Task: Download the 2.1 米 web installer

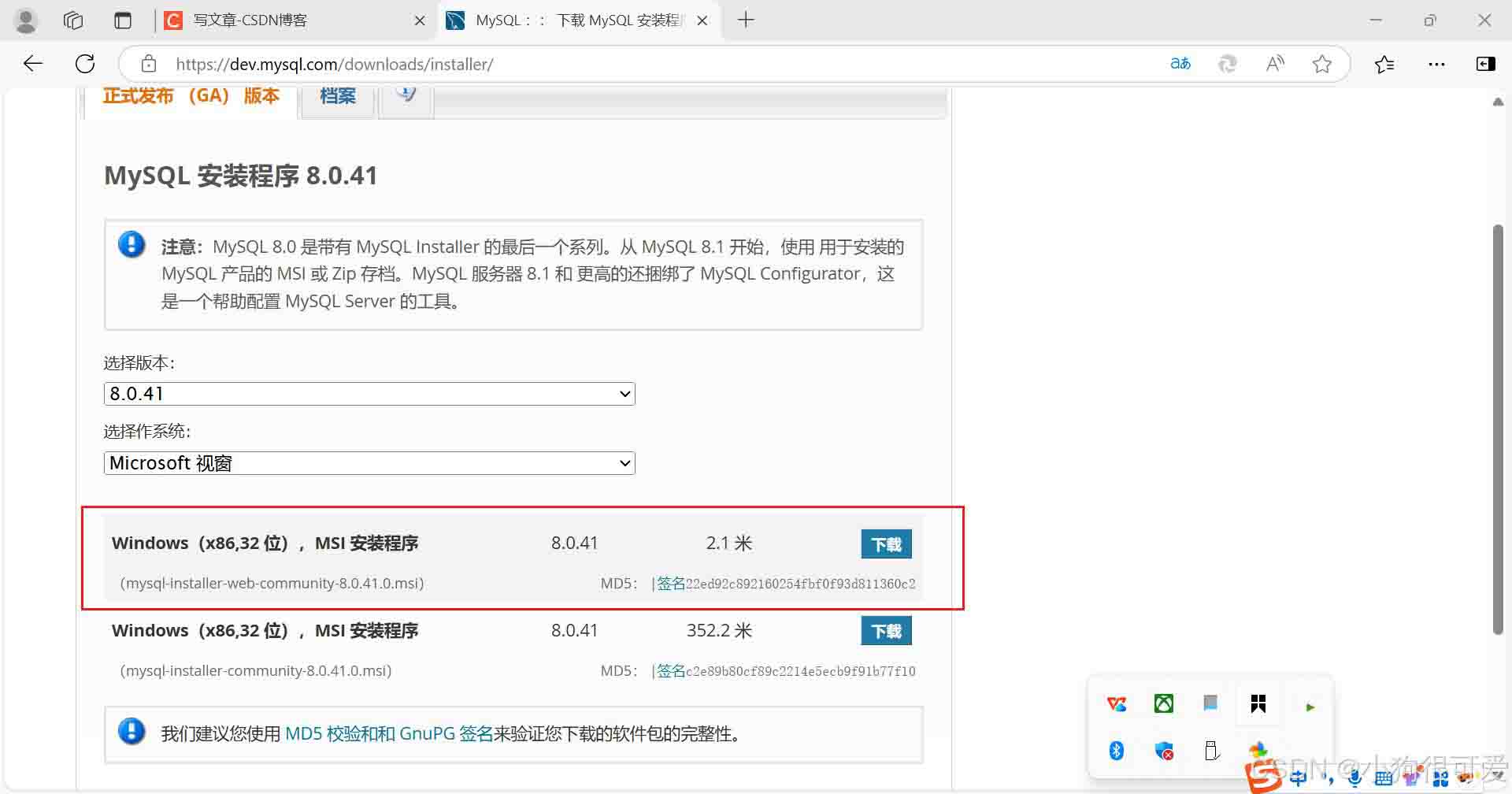Action: (886, 544)
